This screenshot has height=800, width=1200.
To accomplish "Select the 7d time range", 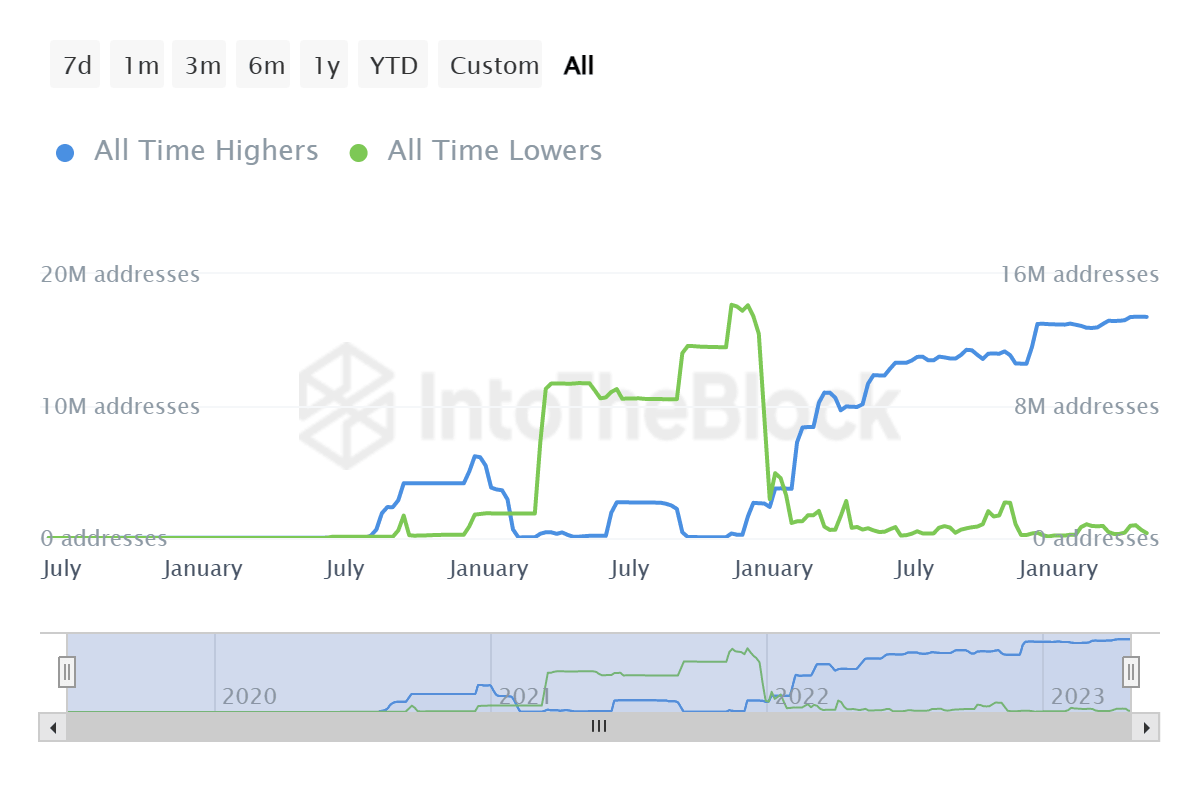I will [x=76, y=66].
